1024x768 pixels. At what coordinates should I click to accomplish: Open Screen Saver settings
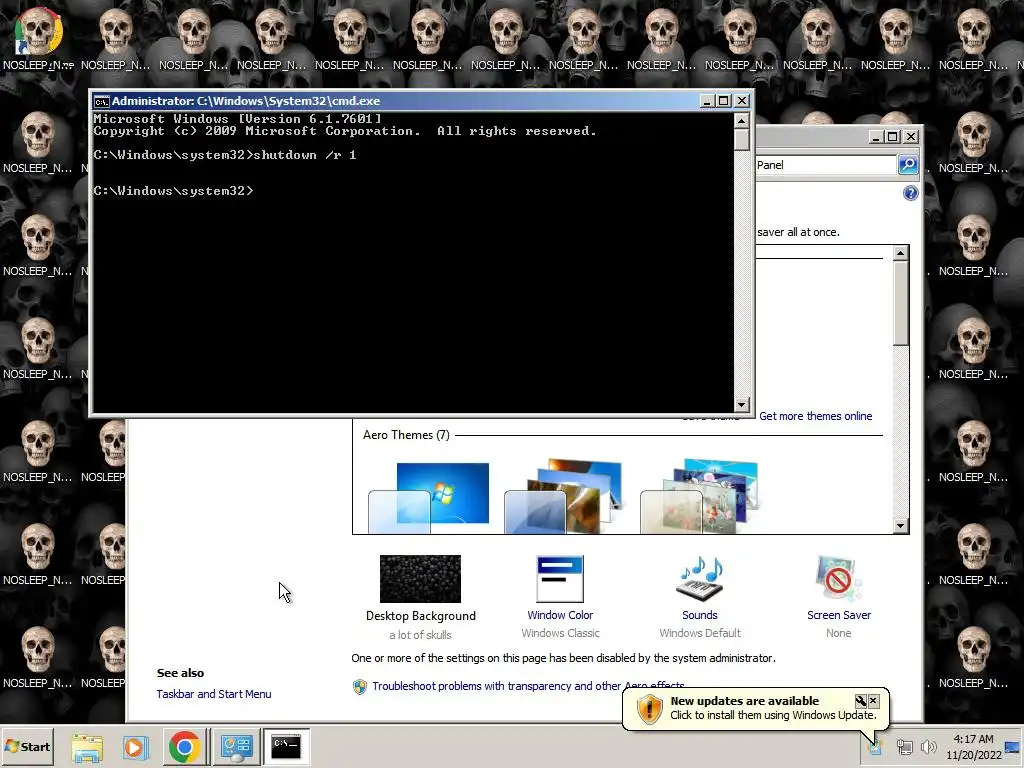(839, 579)
